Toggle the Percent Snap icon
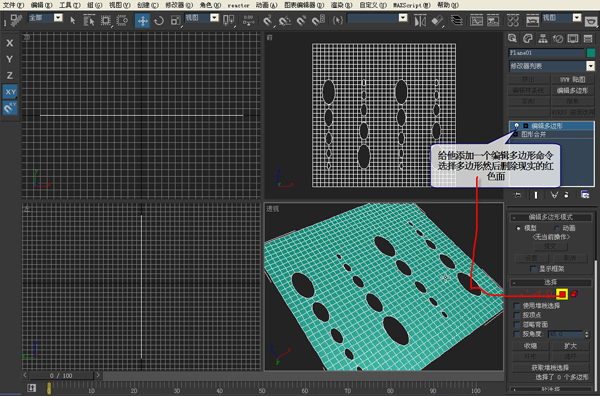This screenshot has height=396, width=600. point(302,20)
